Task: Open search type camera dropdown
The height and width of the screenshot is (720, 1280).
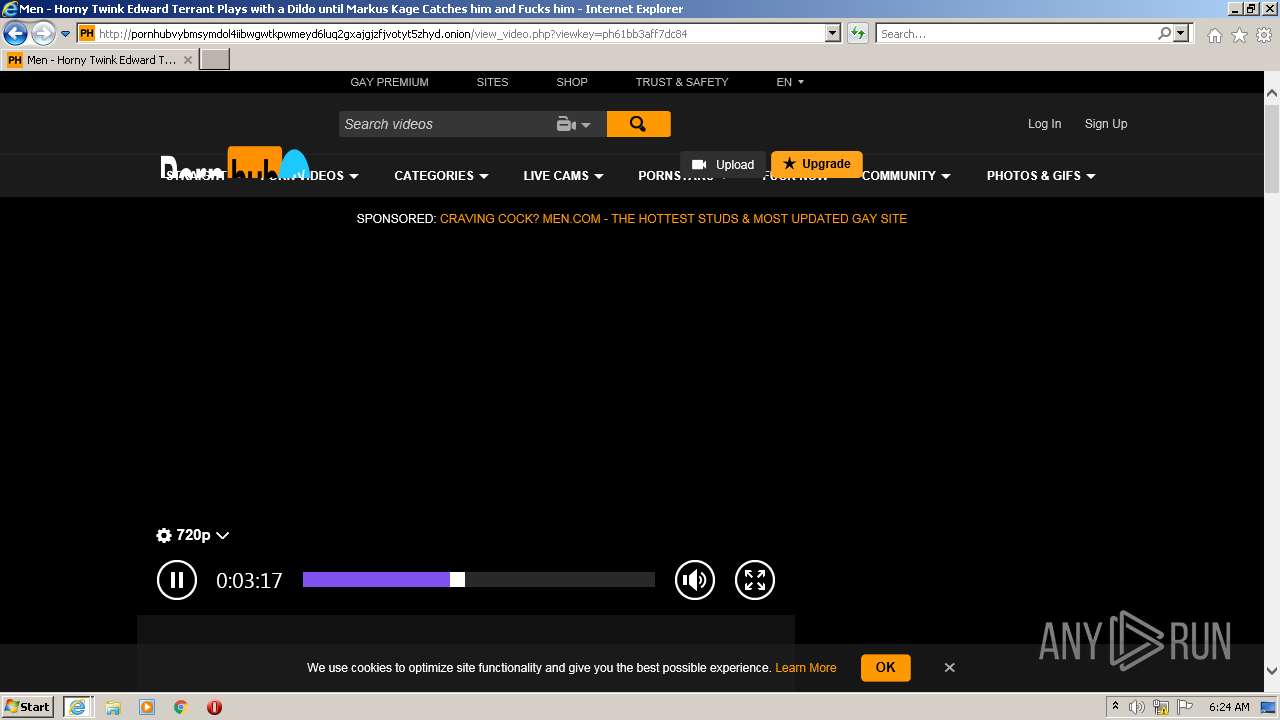Action: (574, 124)
